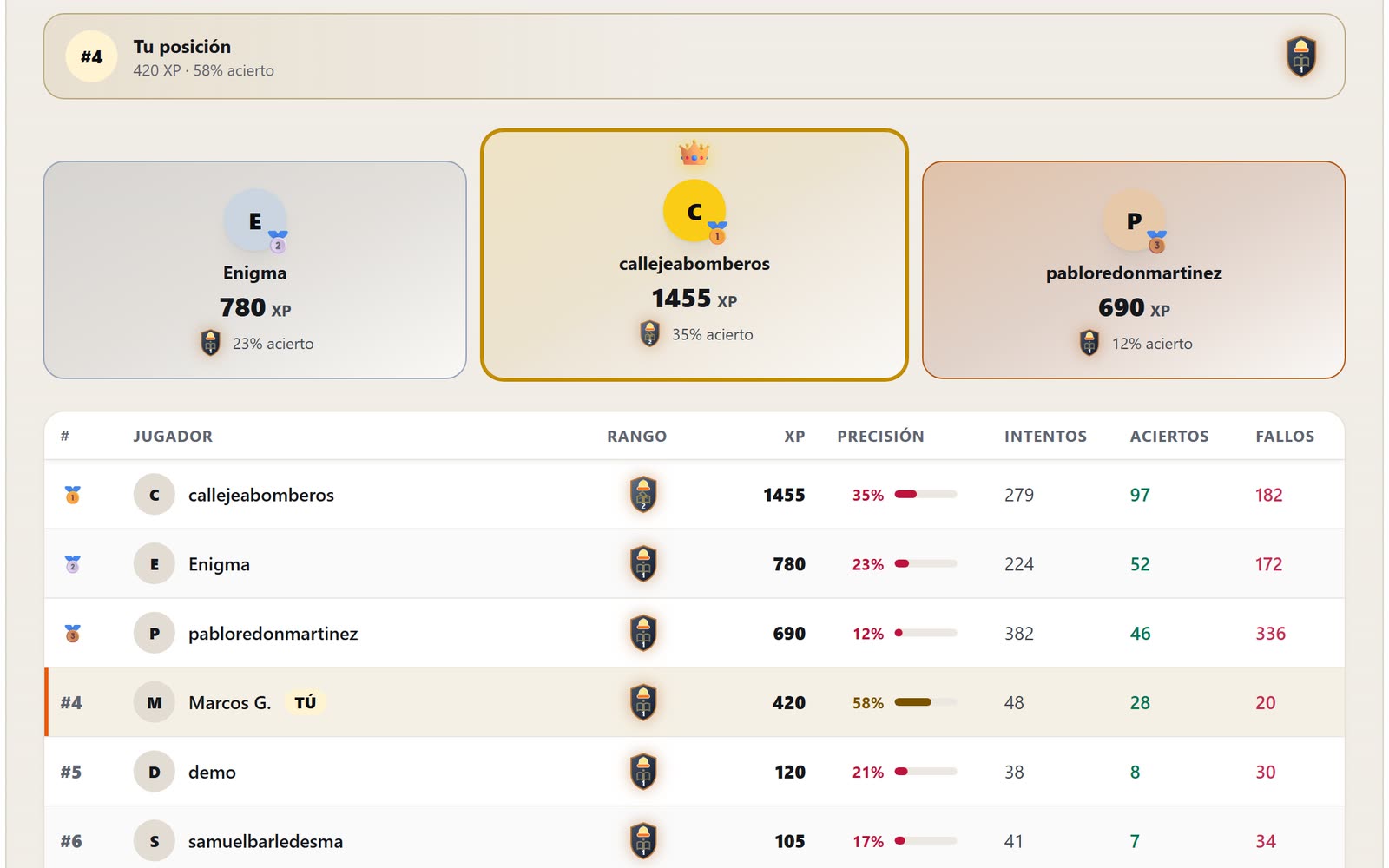Screen dimensions: 1389x868
Task: Click the #4 position badge in Tu posición
Action: 91,56
